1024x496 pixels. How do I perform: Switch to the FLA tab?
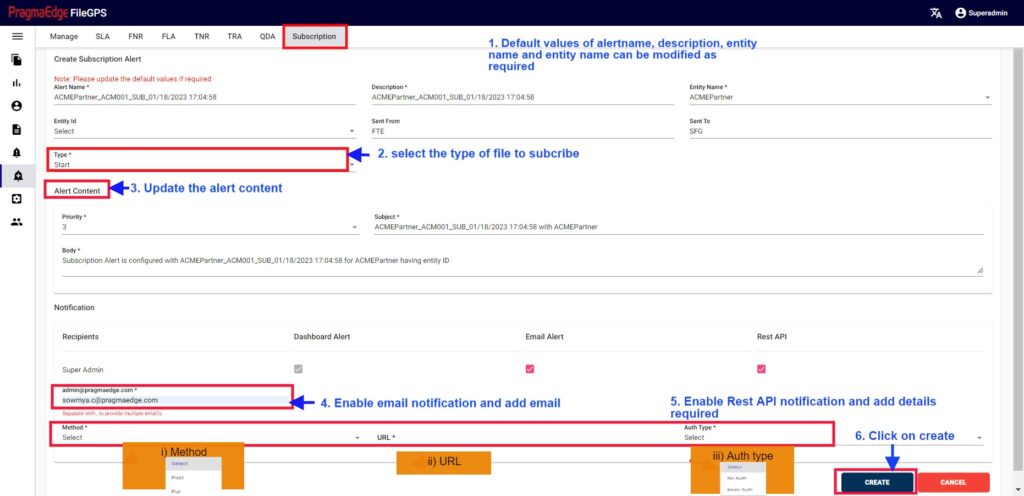(168, 37)
